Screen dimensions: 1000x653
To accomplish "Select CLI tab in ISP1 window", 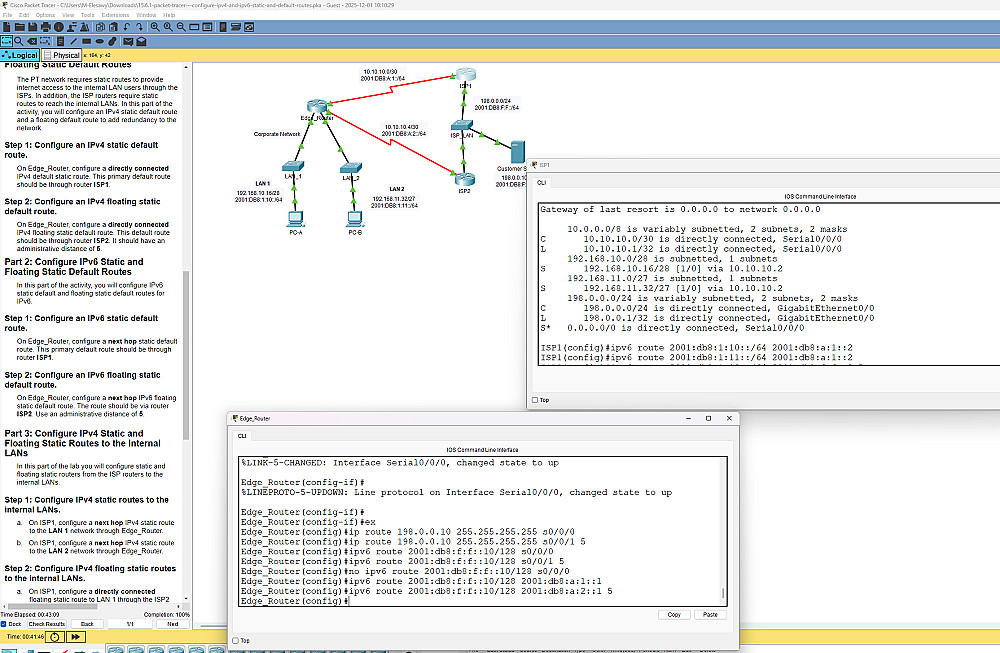I will (x=541, y=182).
